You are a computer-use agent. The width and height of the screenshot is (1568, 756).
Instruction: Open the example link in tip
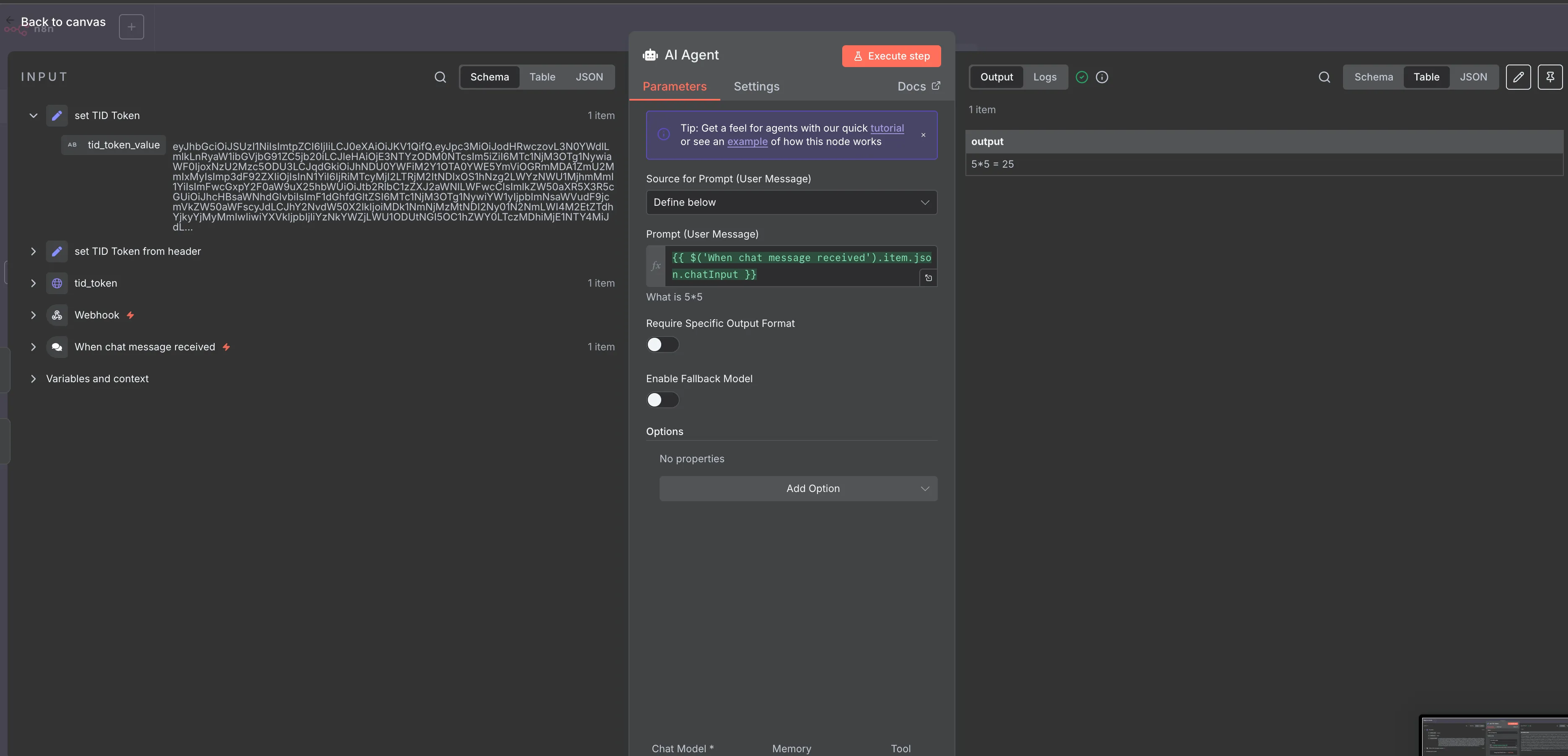pyautogui.click(x=748, y=142)
